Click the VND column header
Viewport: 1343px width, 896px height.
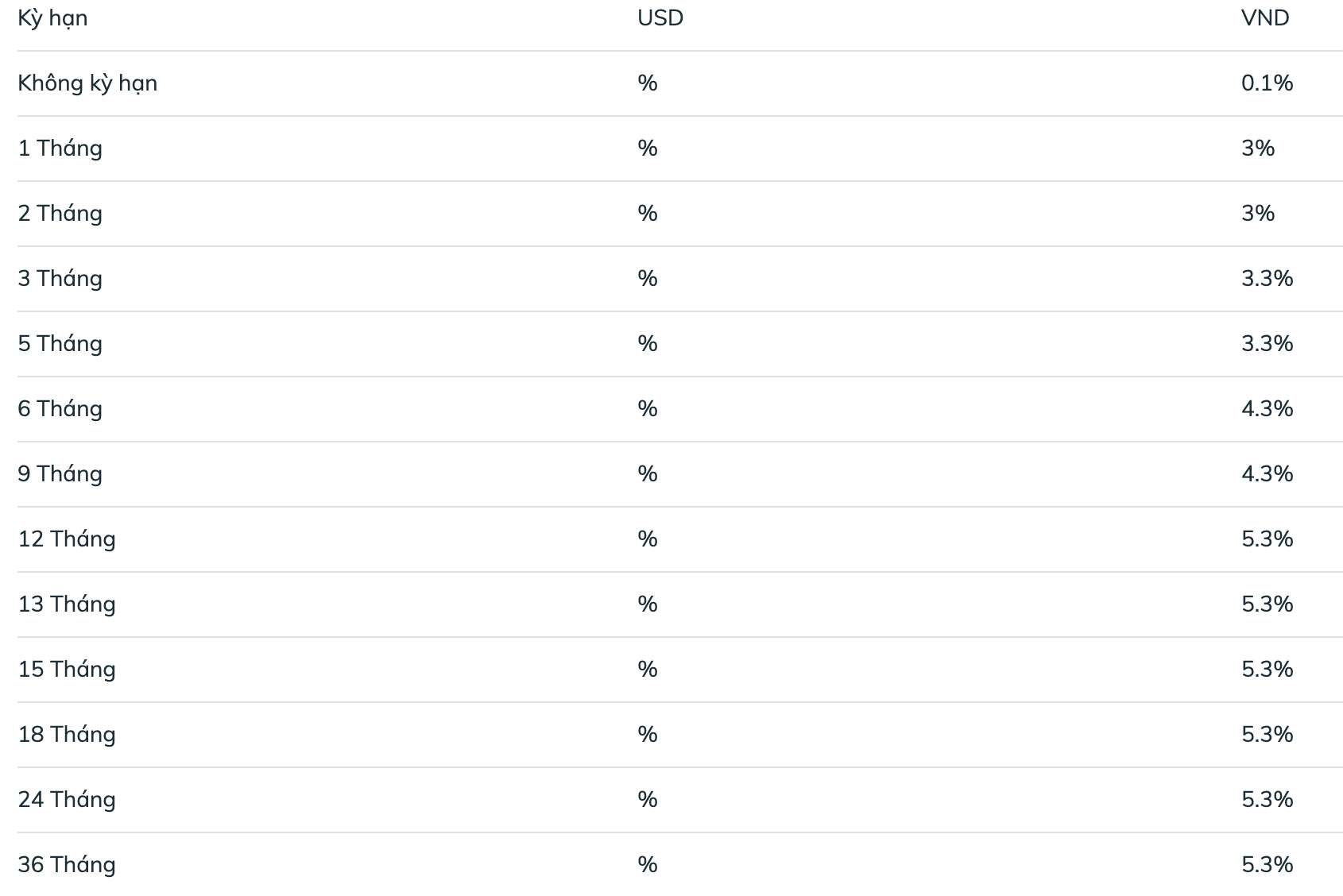[1264, 18]
